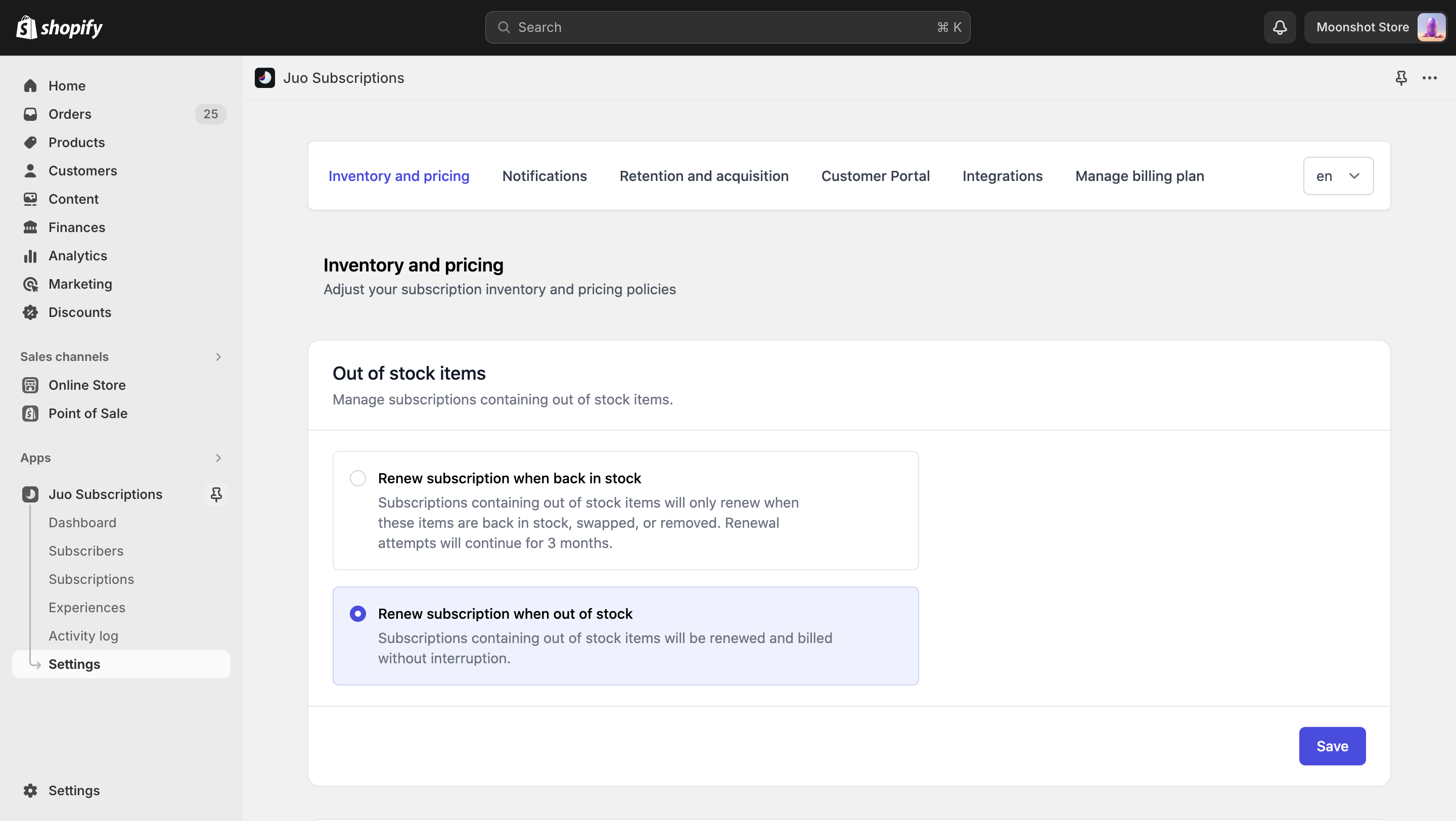Click the search input field
This screenshot has width=1456, height=822.
728,27
